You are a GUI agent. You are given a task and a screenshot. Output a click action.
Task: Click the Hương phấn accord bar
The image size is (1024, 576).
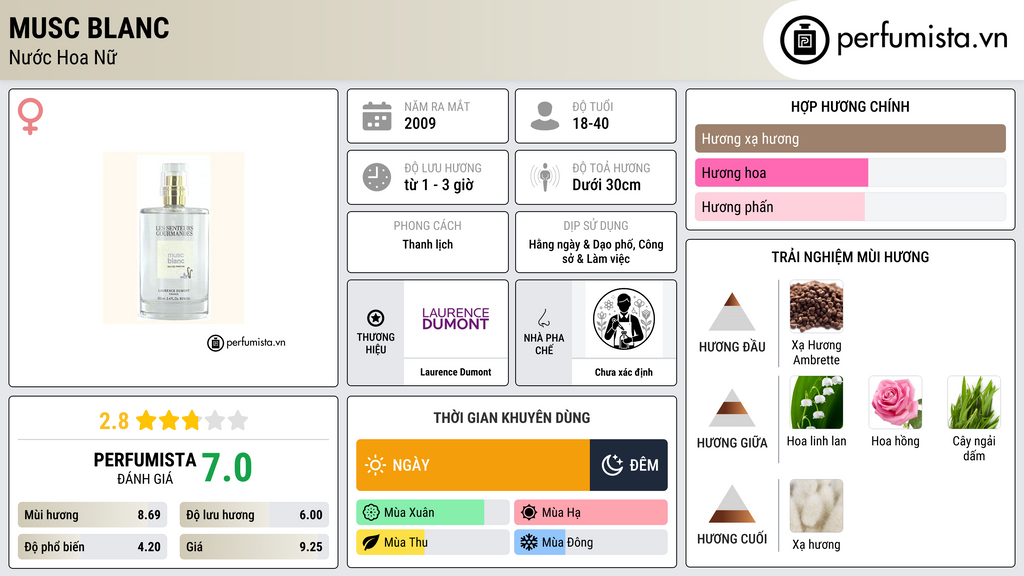pos(850,206)
